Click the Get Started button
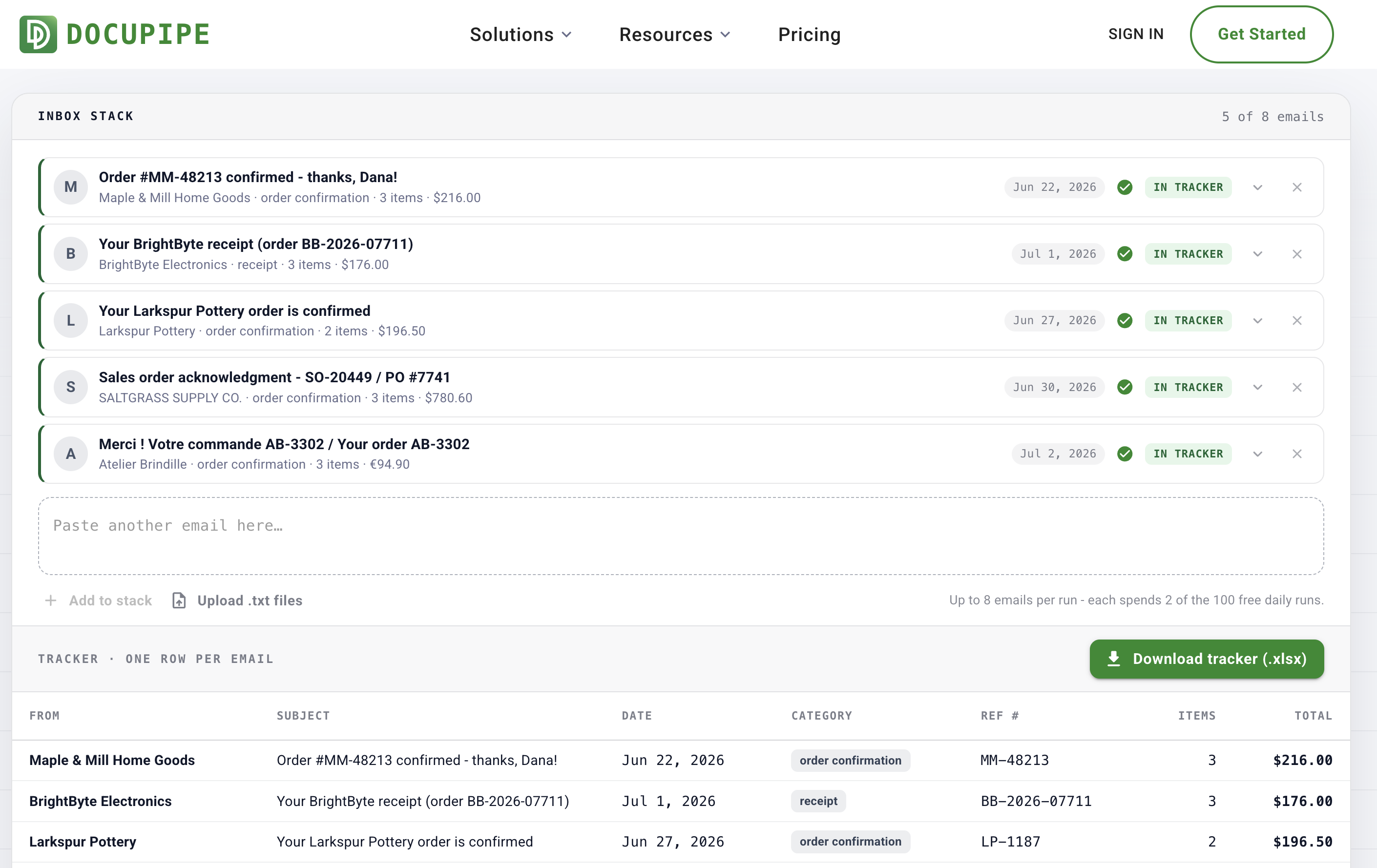Viewport: 1377px width, 868px height. click(x=1261, y=34)
